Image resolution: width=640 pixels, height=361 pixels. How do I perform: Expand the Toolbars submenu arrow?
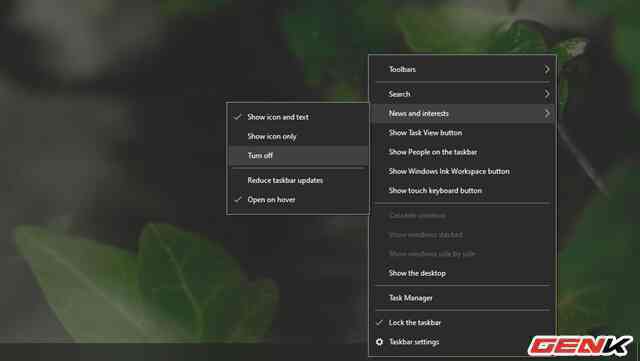pyautogui.click(x=547, y=70)
